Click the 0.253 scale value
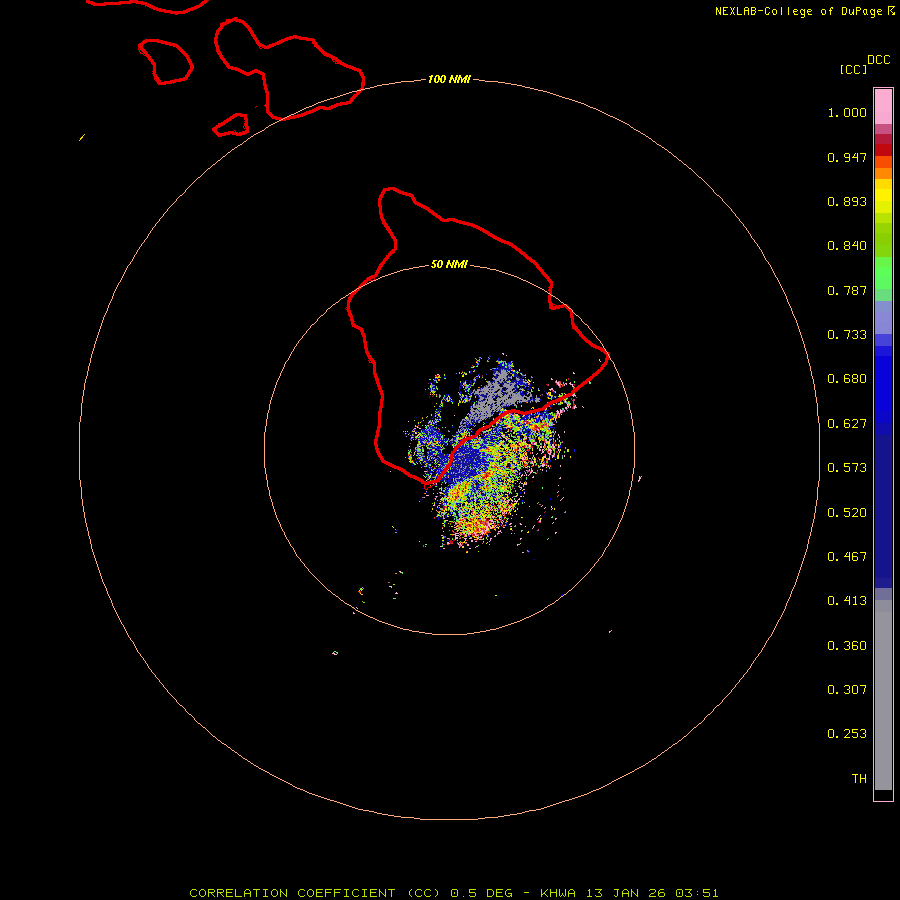 pyautogui.click(x=847, y=734)
